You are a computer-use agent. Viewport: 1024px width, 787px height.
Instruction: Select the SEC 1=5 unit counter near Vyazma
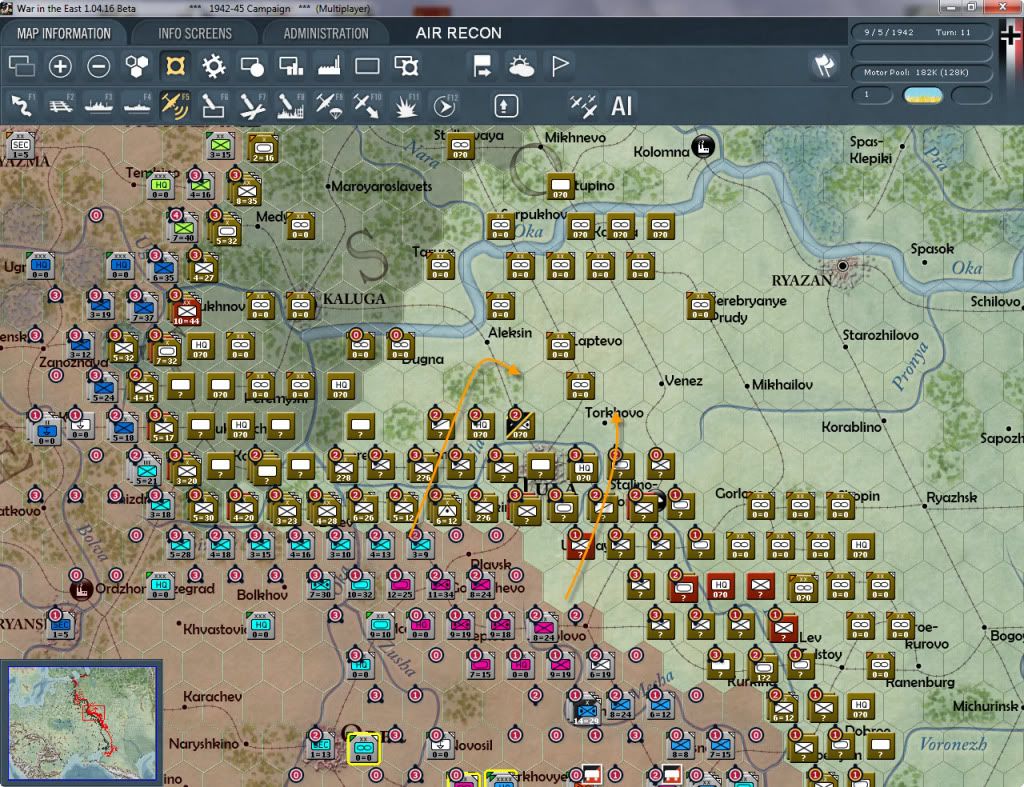[x=20, y=146]
